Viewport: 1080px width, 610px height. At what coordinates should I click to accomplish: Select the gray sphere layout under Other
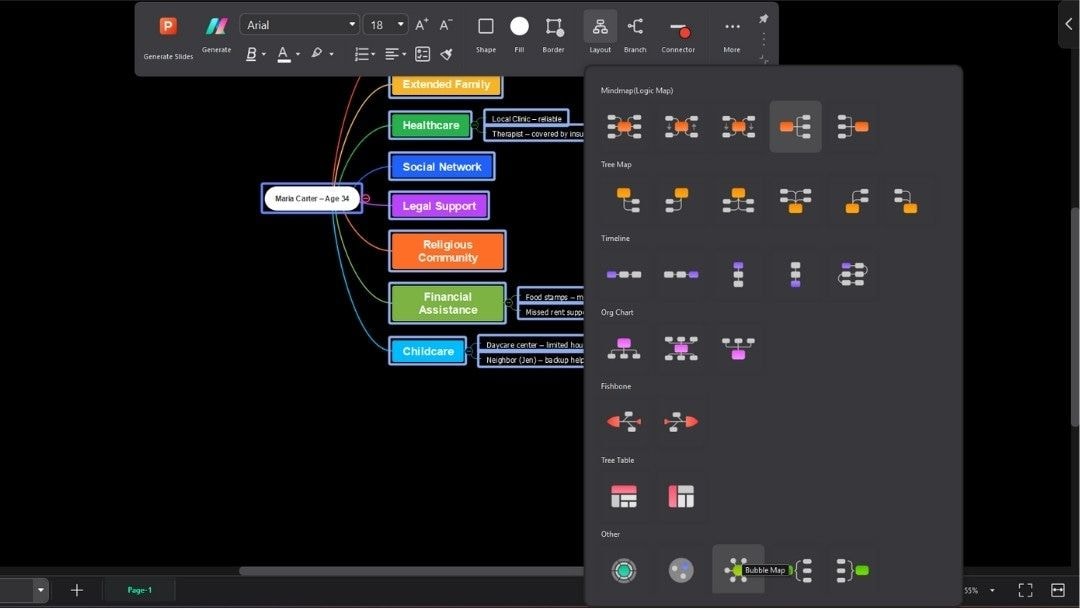click(x=681, y=570)
